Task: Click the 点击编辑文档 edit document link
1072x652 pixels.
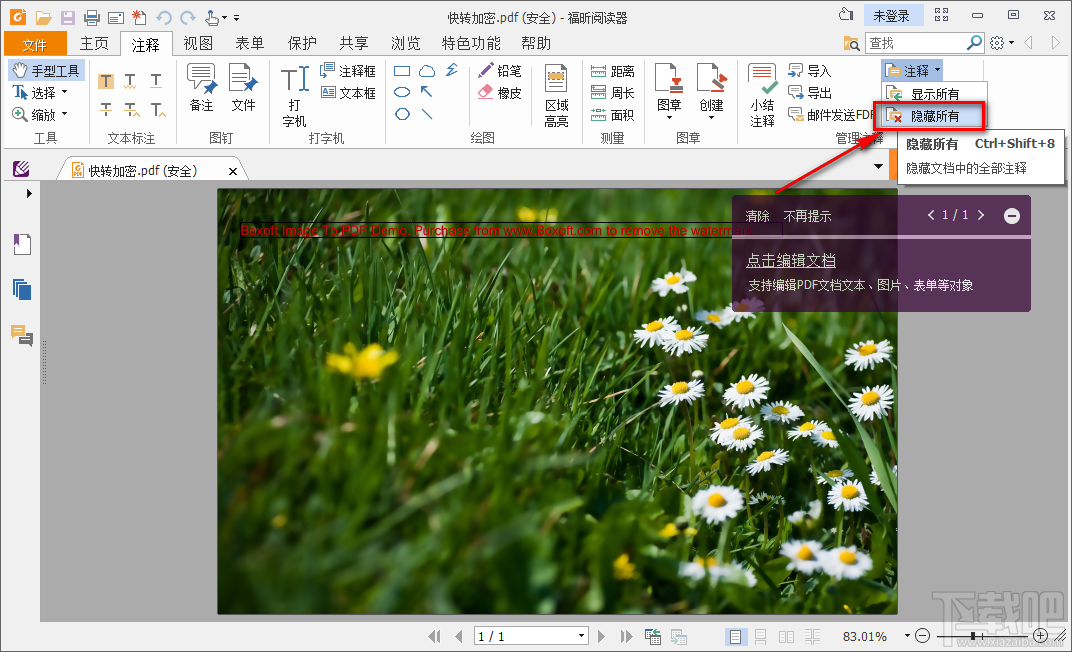Action: pyautogui.click(x=789, y=261)
